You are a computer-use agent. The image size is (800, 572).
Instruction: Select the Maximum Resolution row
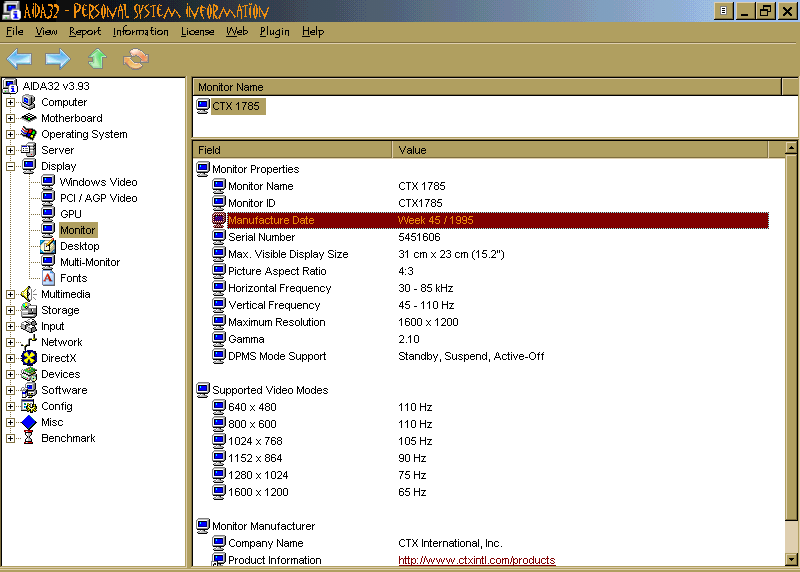coord(276,322)
